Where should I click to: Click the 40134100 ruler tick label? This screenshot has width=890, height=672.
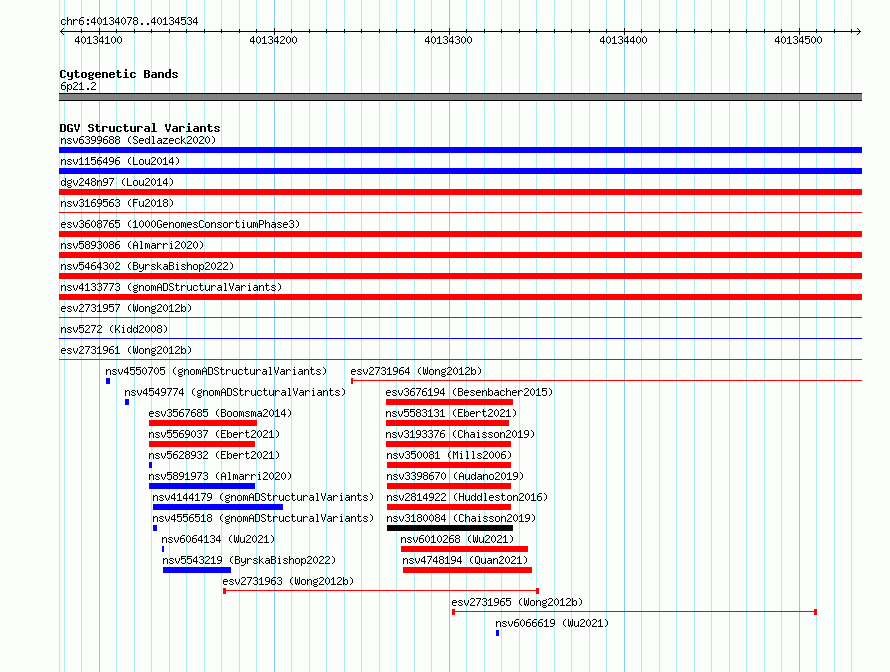98,40
